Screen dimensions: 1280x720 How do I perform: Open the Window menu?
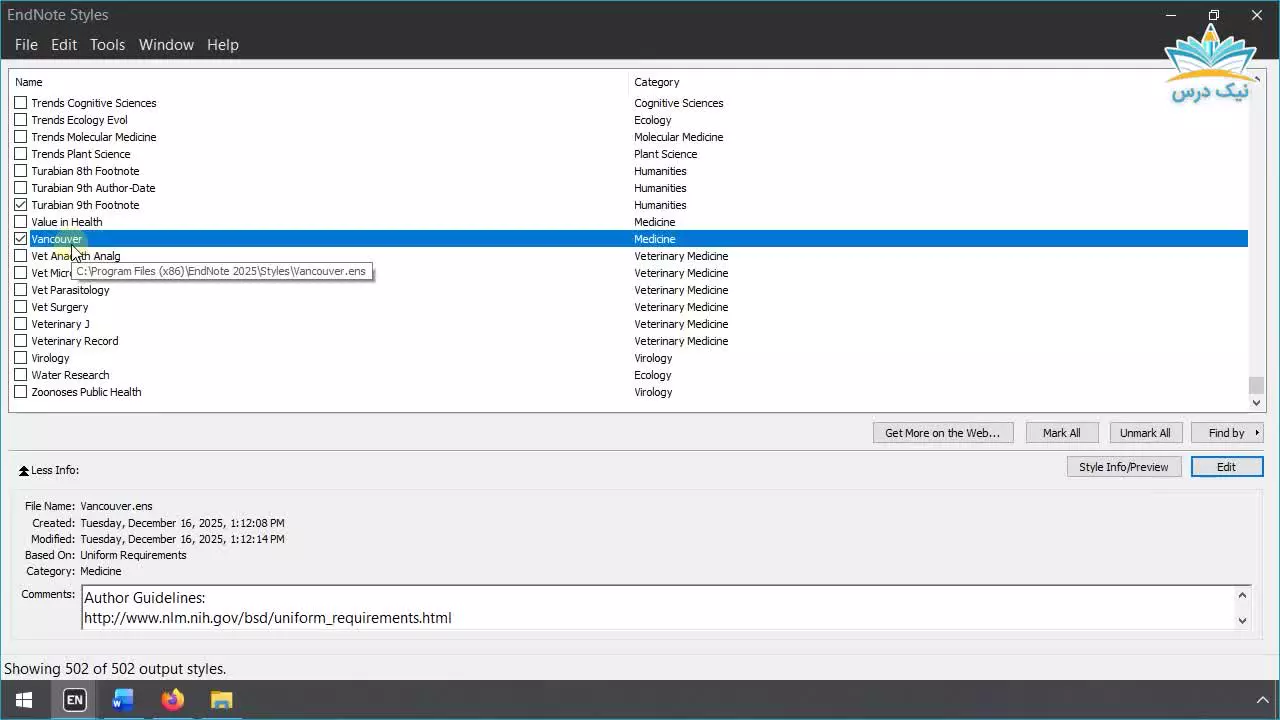pyautogui.click(x=166, y=45)
